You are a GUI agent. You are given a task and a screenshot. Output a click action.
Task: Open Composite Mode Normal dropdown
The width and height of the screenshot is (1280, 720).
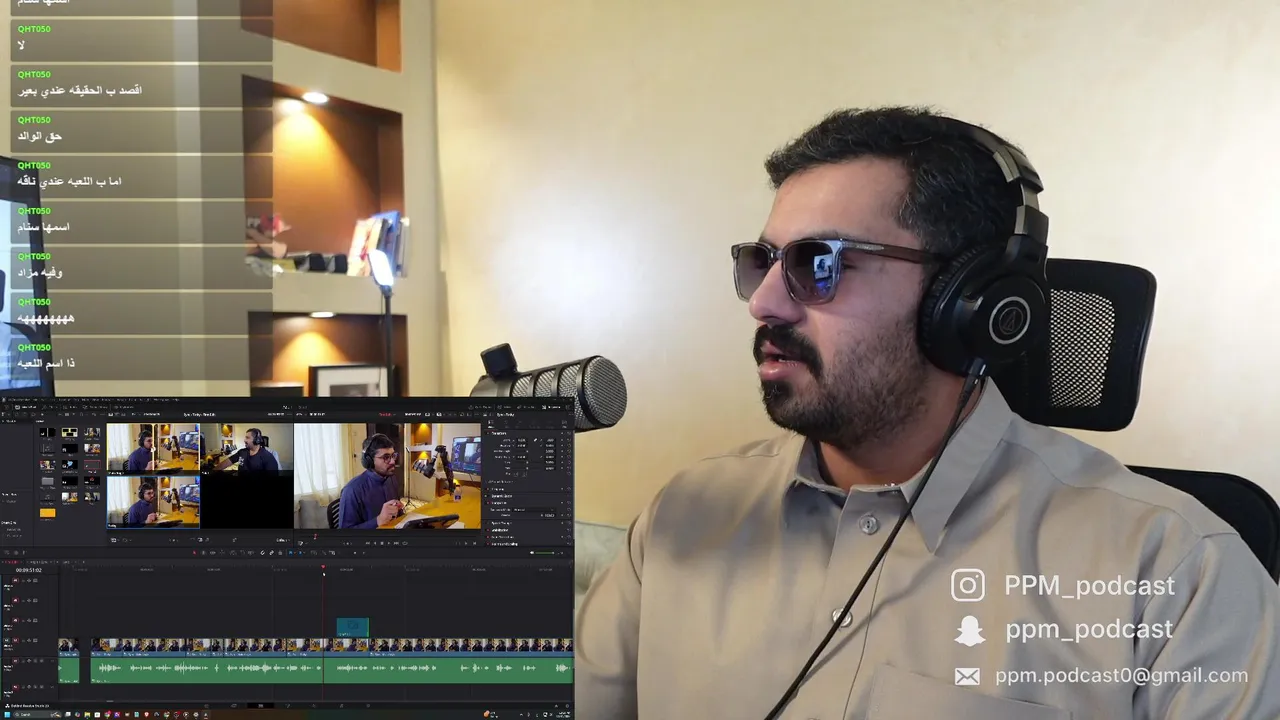533,510
